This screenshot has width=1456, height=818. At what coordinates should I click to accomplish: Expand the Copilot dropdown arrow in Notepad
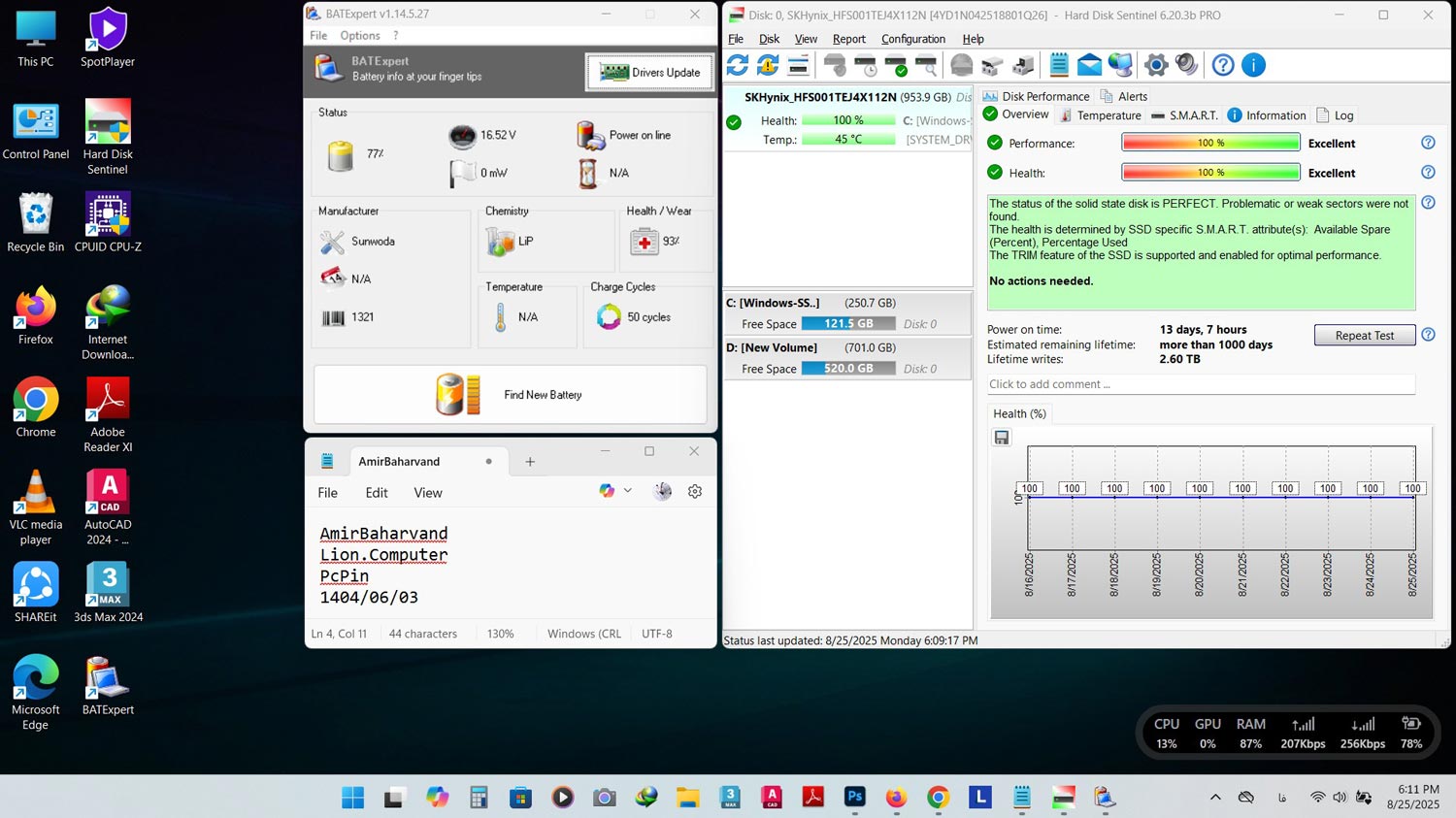click(627, 491)
